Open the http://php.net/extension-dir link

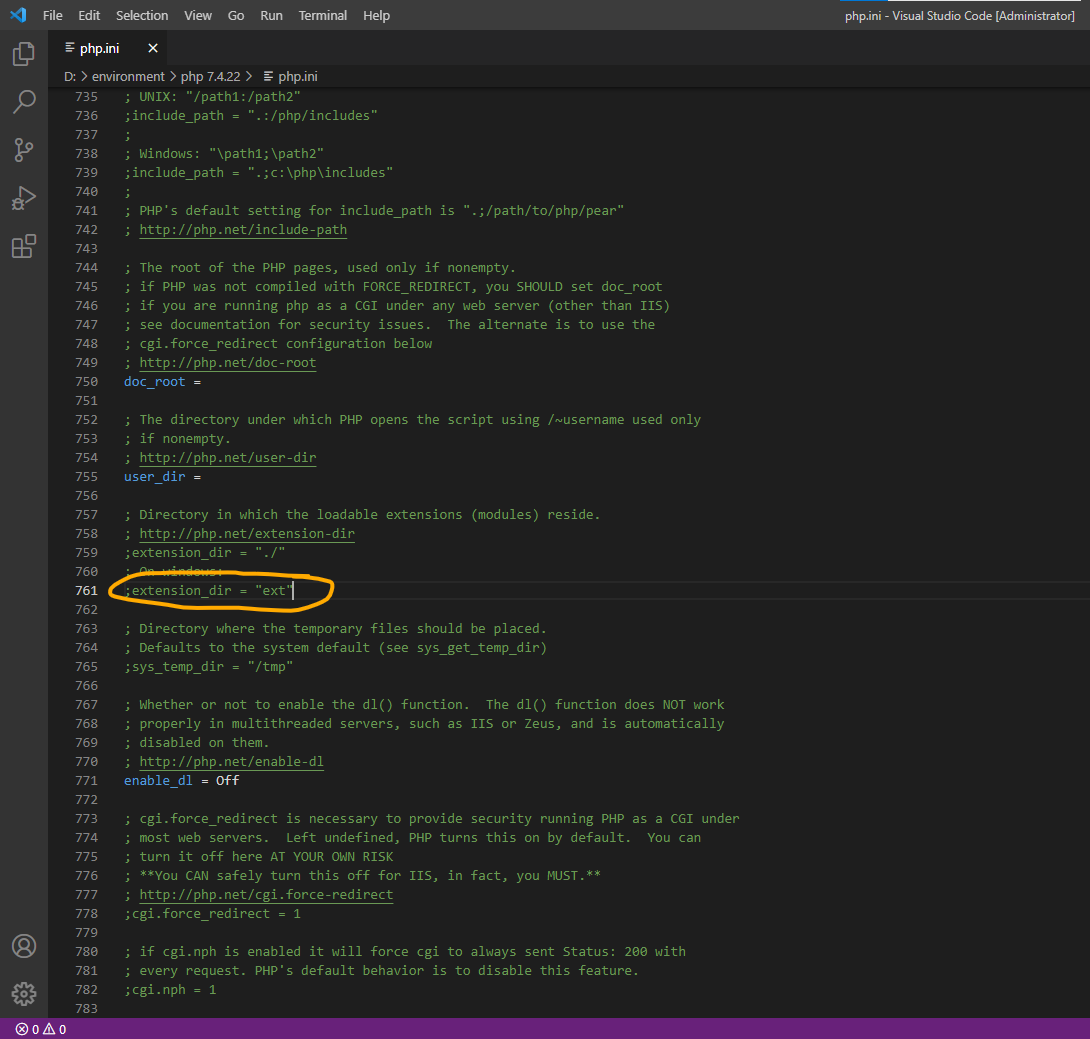click(247, 533)
